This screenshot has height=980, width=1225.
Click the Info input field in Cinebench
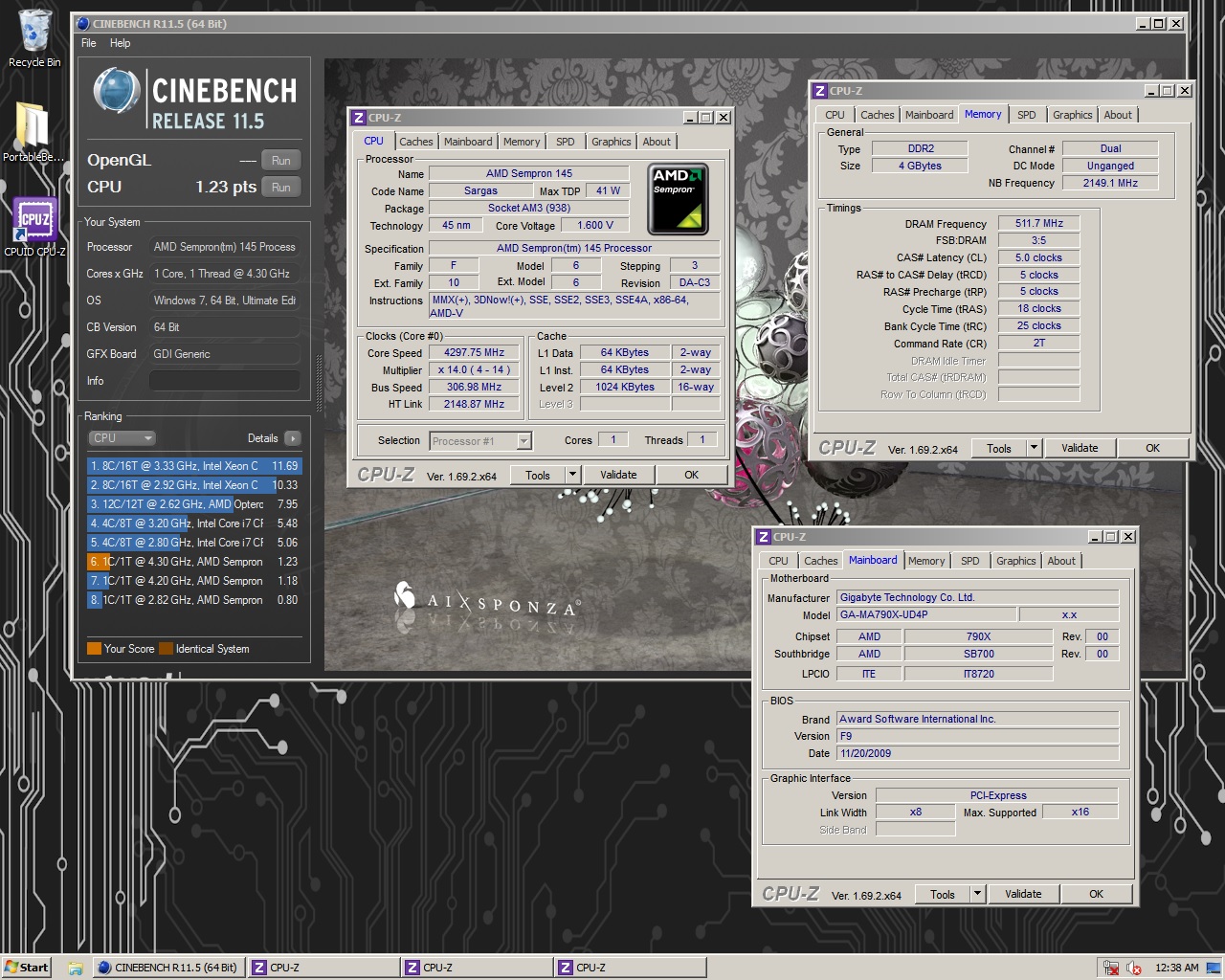click(x=225, y=381)
